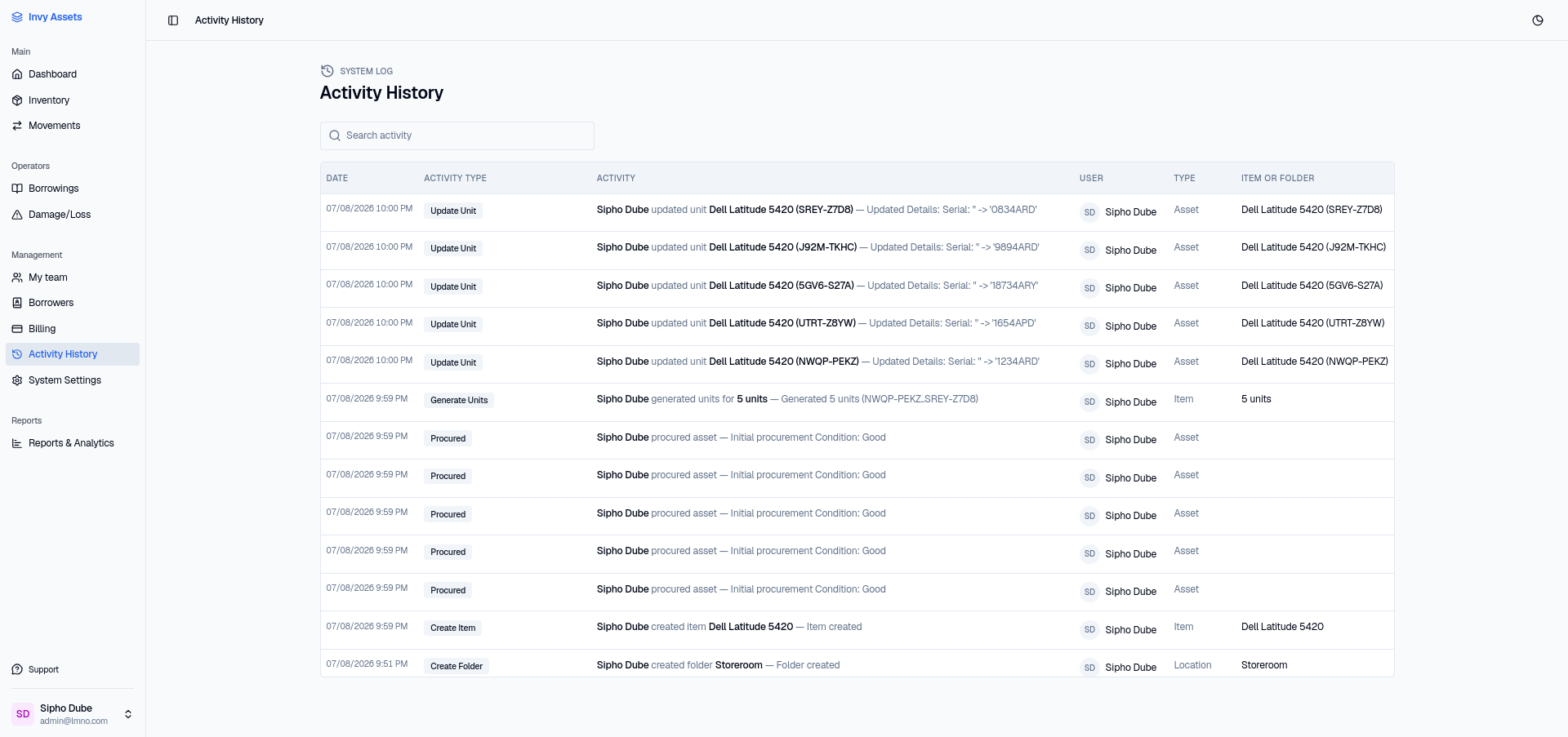Viewport: 1568px width, 737px height.
Task: Toggle the sidebar panel icon
Action: tap(173, 20)
